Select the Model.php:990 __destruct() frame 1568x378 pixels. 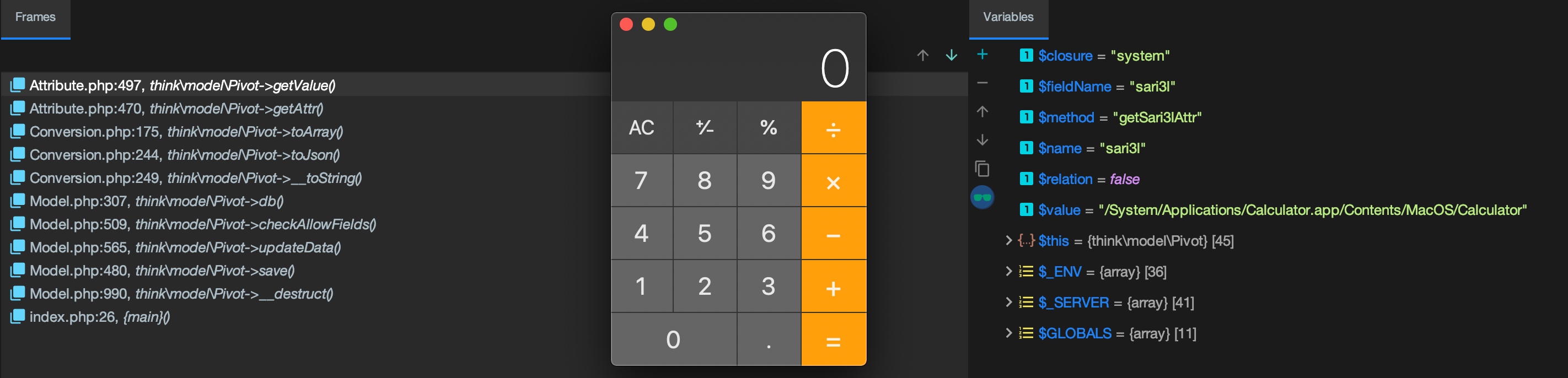pyautogui.click(x=181, y=293)
